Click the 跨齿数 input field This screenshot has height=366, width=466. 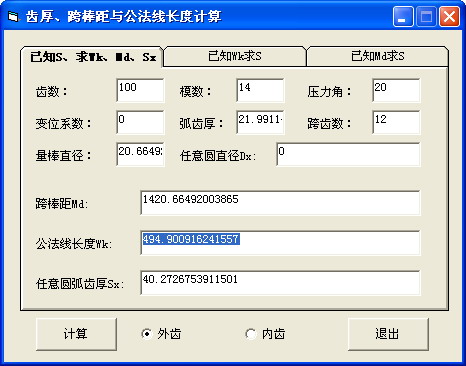pos(396,122)
